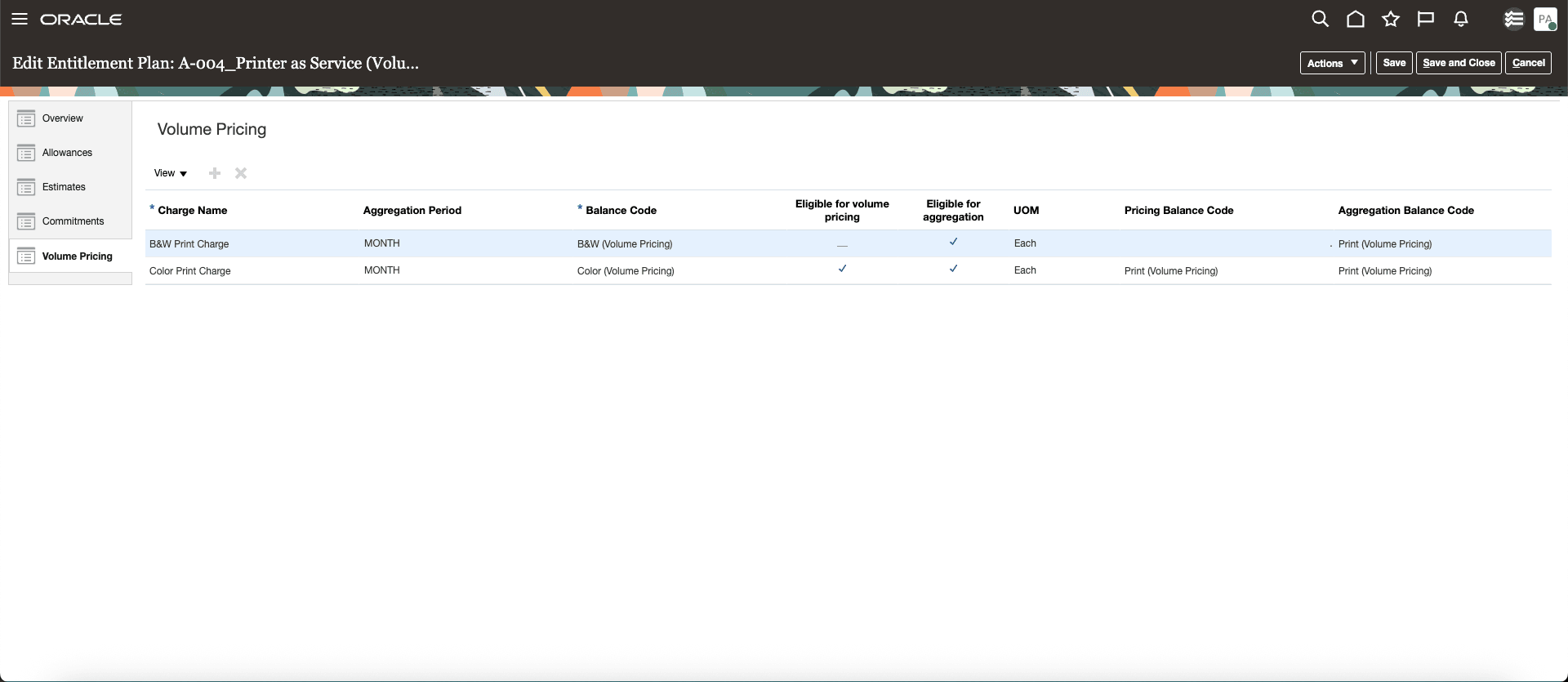Toggle volume pricing eligibility for Color Print Charge

(842, 269)
